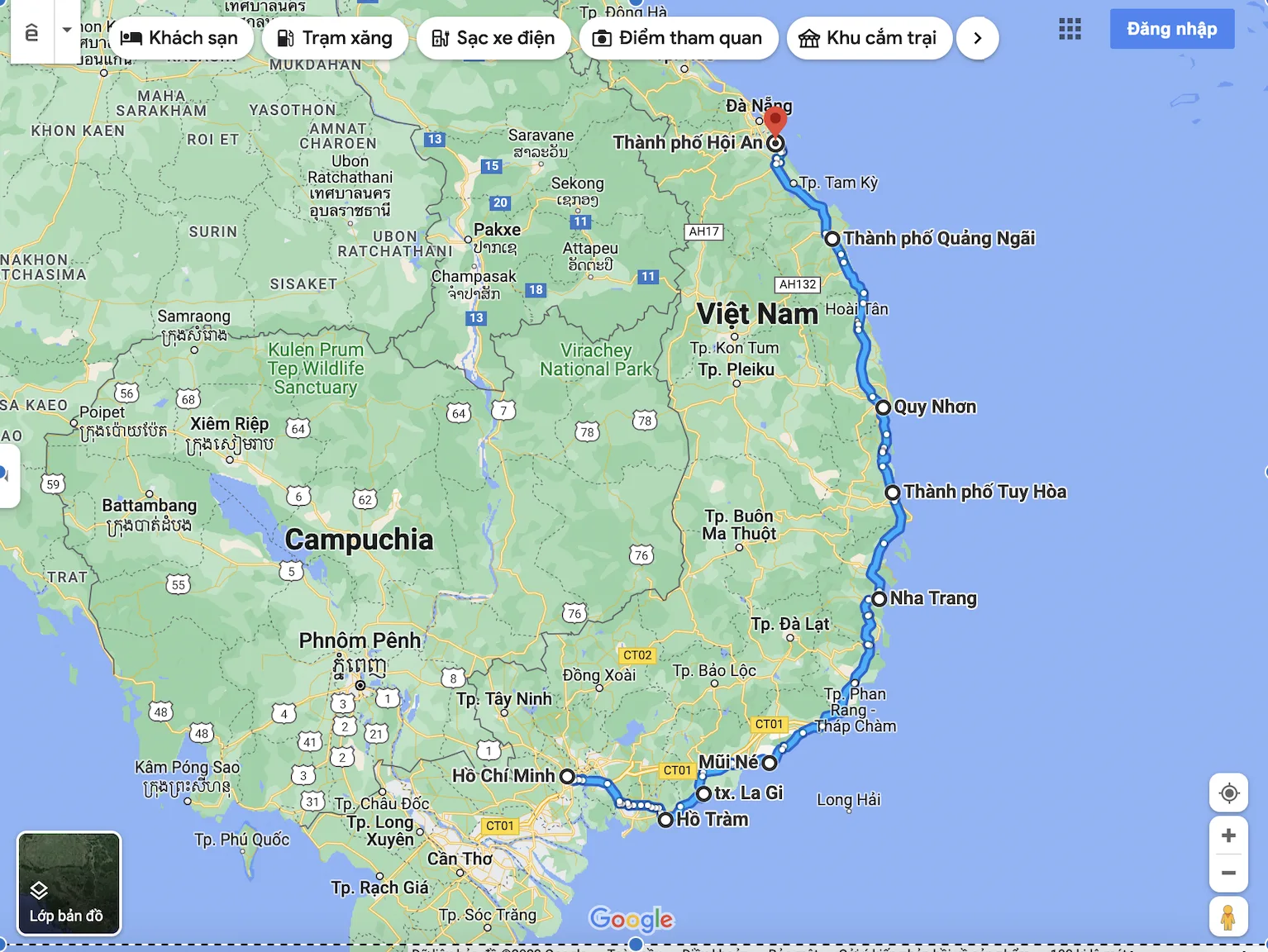Viewport: 1268px width, 952px height.
Task: Expand the collapsed side panel on left edge
Action: [7, 475]
